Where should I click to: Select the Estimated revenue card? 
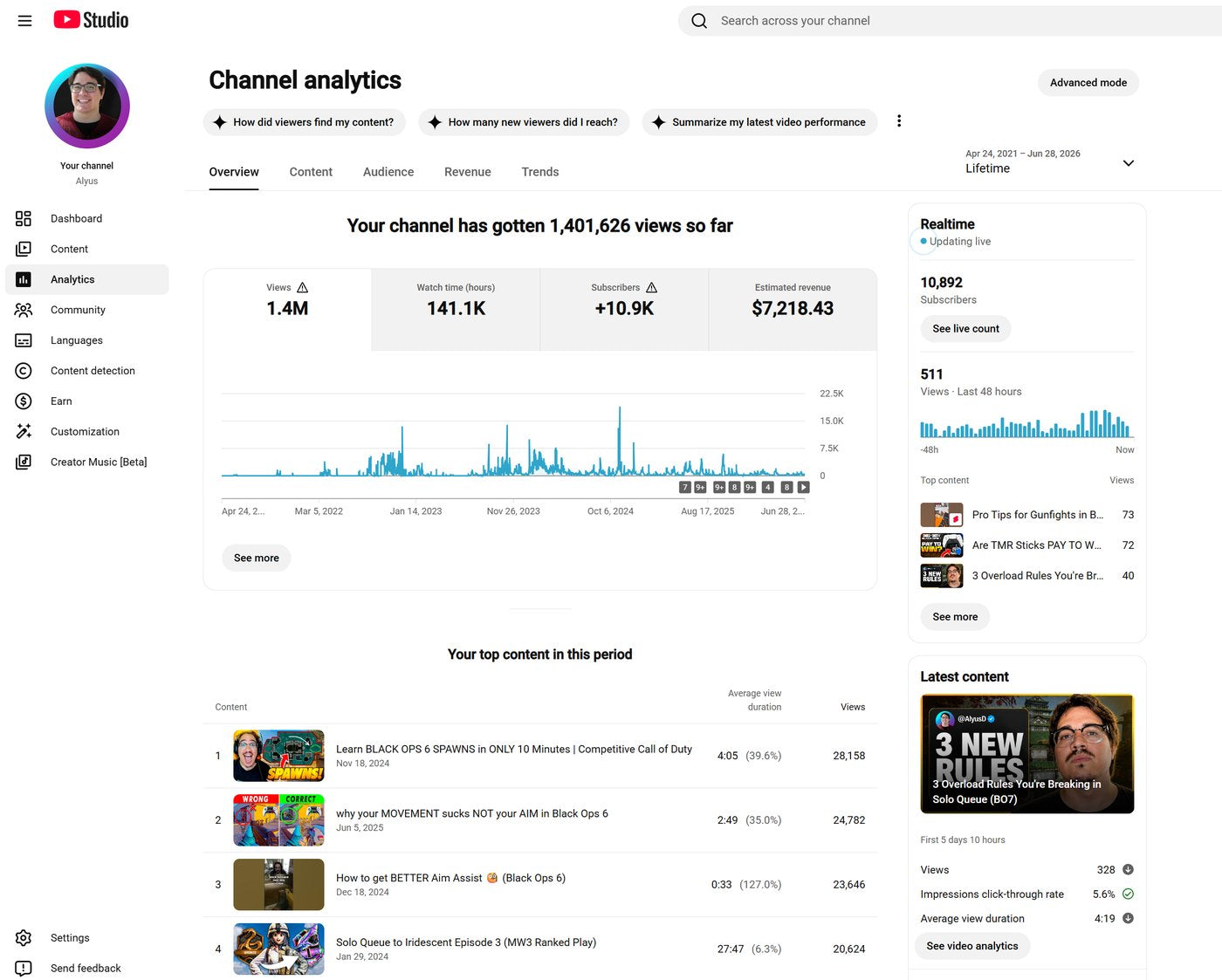(793, 310)
